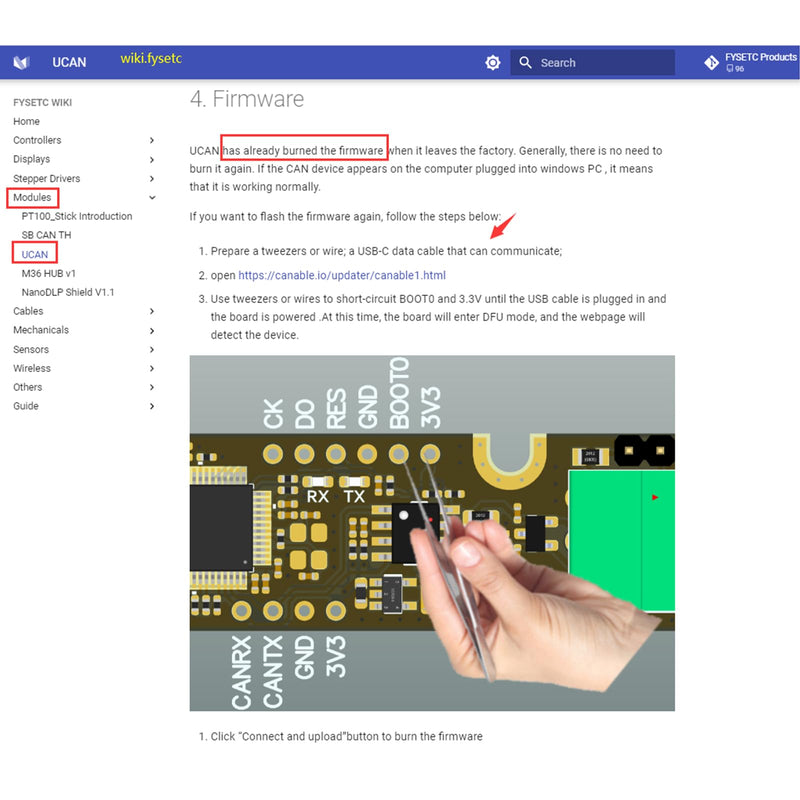The image size is (800, 800).
Task: Expand the Cables section chevron
Action: click(152, 311)
